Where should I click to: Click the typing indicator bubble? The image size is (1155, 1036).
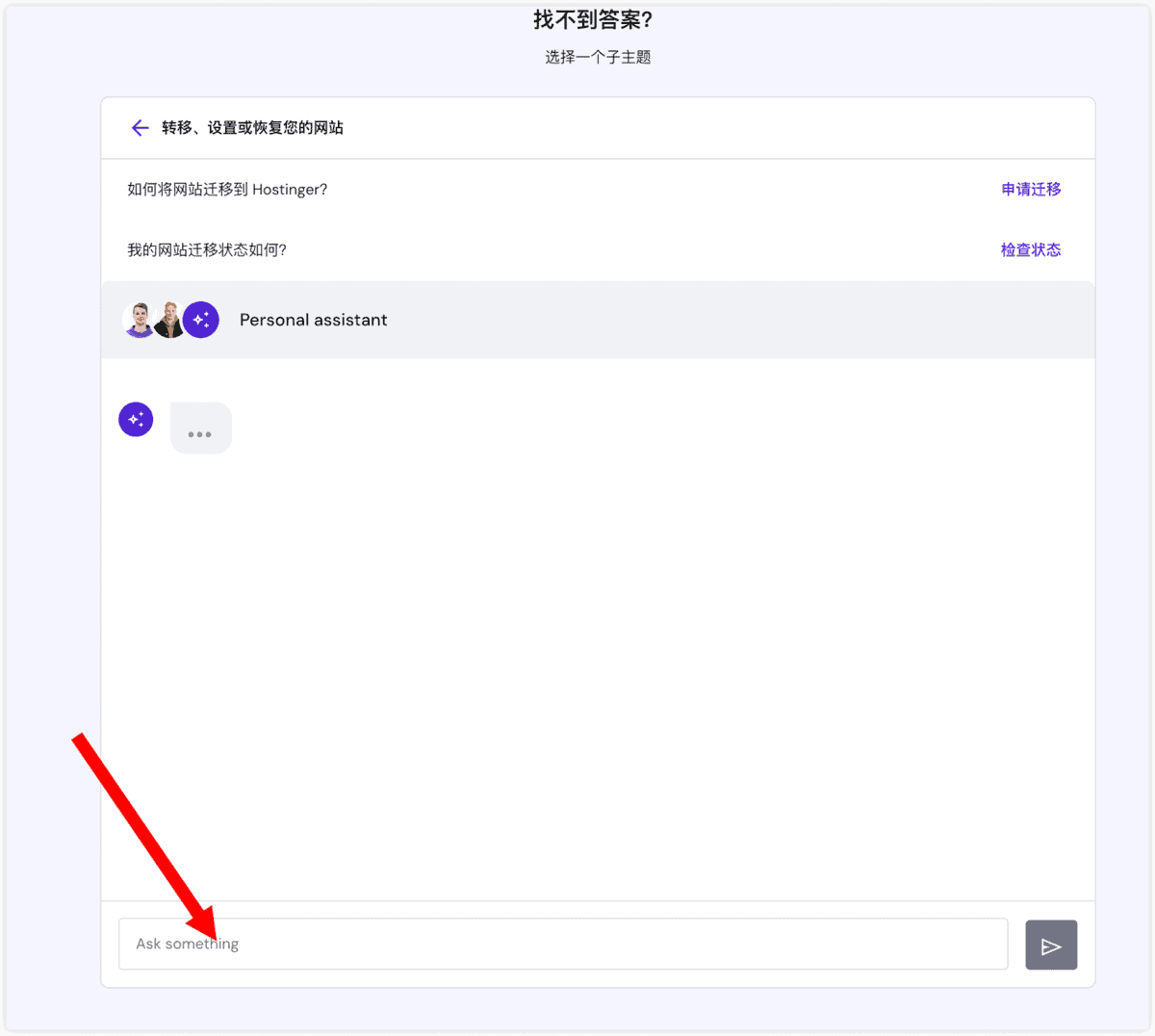pos(201,428)
